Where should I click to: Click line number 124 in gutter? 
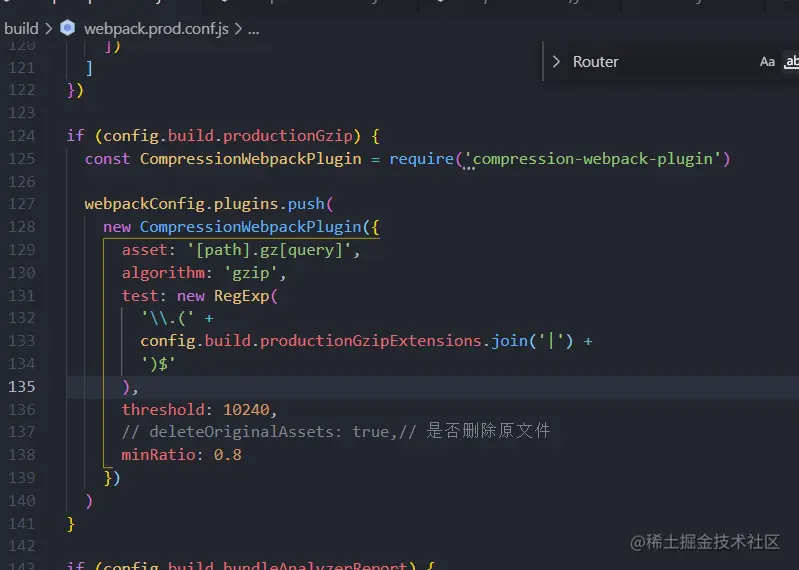21,135
